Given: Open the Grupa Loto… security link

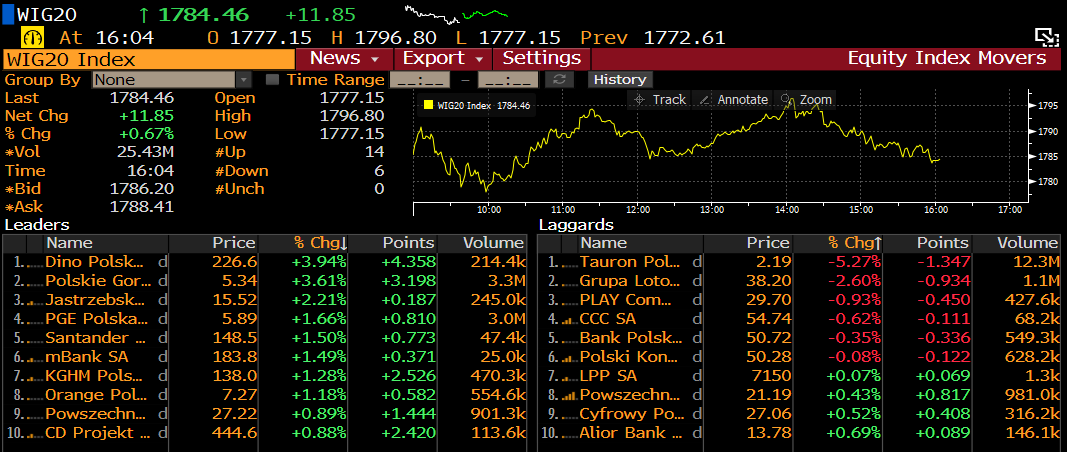Looking at the screenshot, I should point(629,281).
